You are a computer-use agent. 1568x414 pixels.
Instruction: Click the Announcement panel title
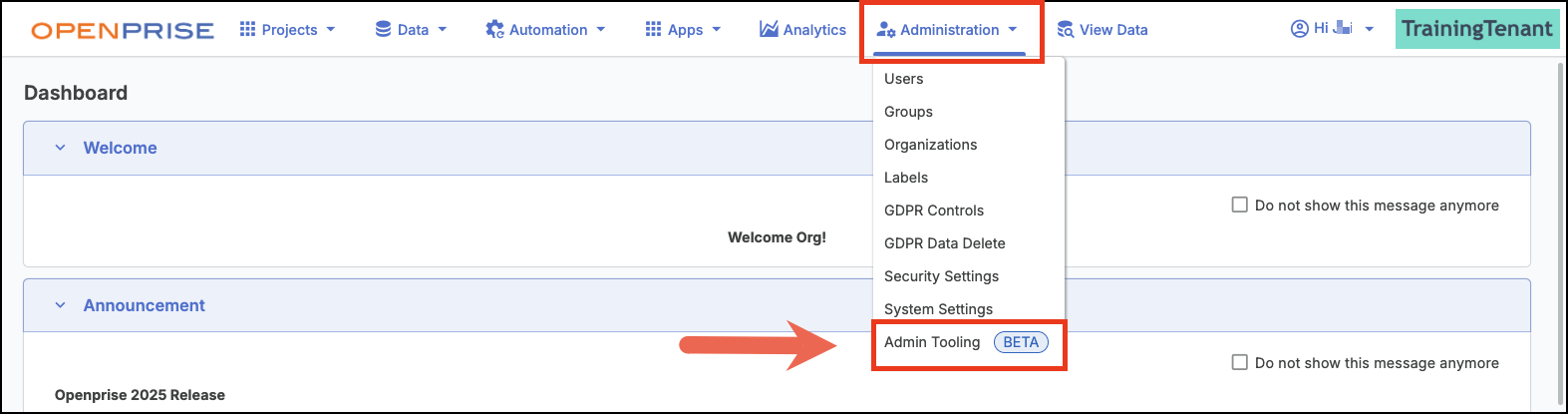pos(144,305)
